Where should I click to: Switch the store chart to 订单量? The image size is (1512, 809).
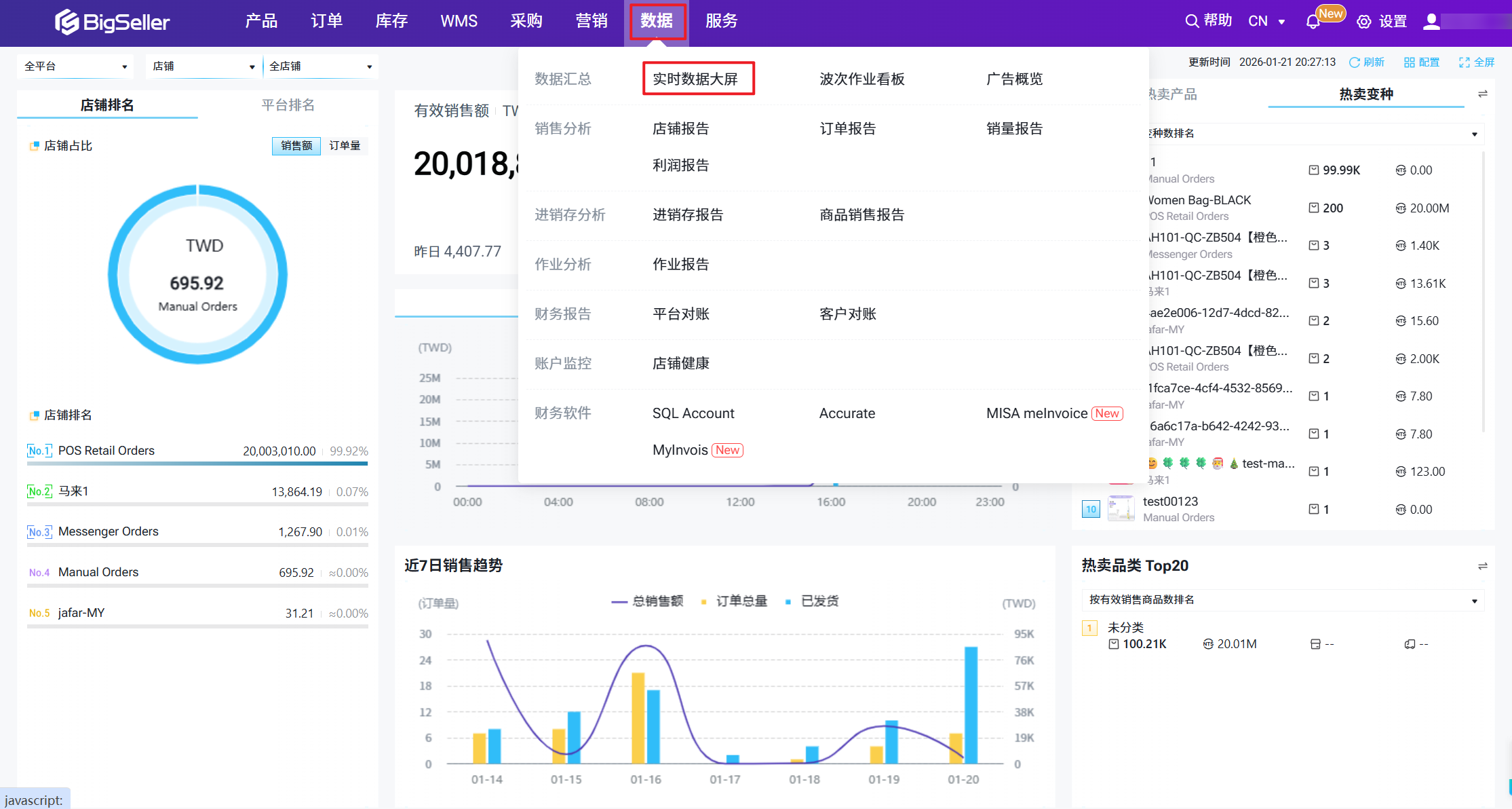(345, 146)
